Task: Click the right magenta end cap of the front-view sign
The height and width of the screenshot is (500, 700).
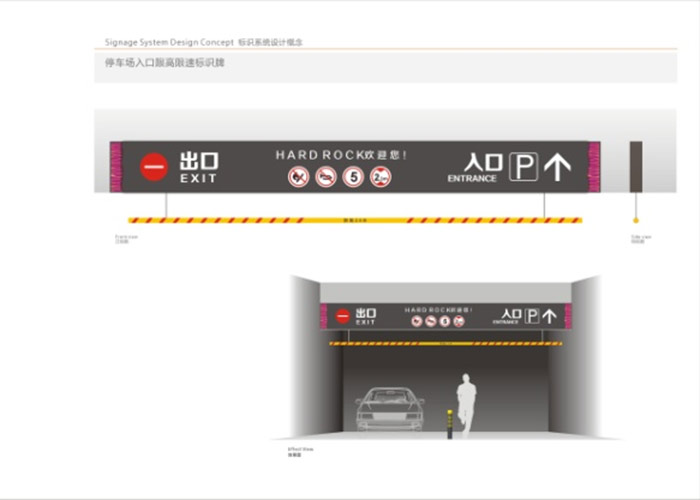Action: [594, 167]
